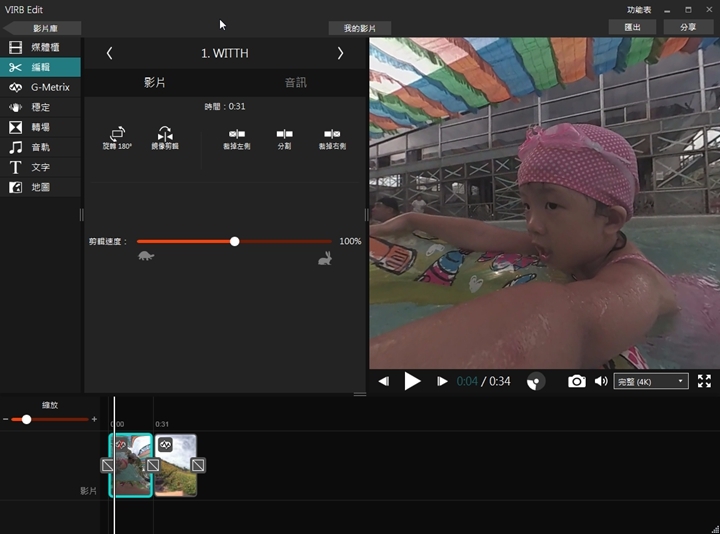Click the 0:04 current time readout
This screenshot has height=534, width=720.
[x=467, y=382]
